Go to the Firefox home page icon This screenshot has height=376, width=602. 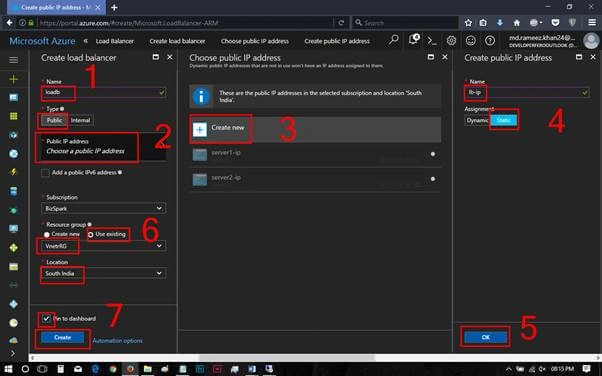(x=517, y=23)
